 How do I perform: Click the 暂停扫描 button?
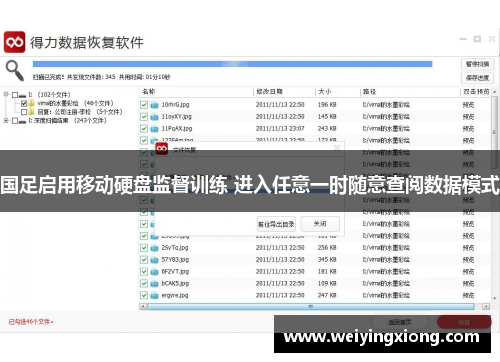[x=477, y=64]
